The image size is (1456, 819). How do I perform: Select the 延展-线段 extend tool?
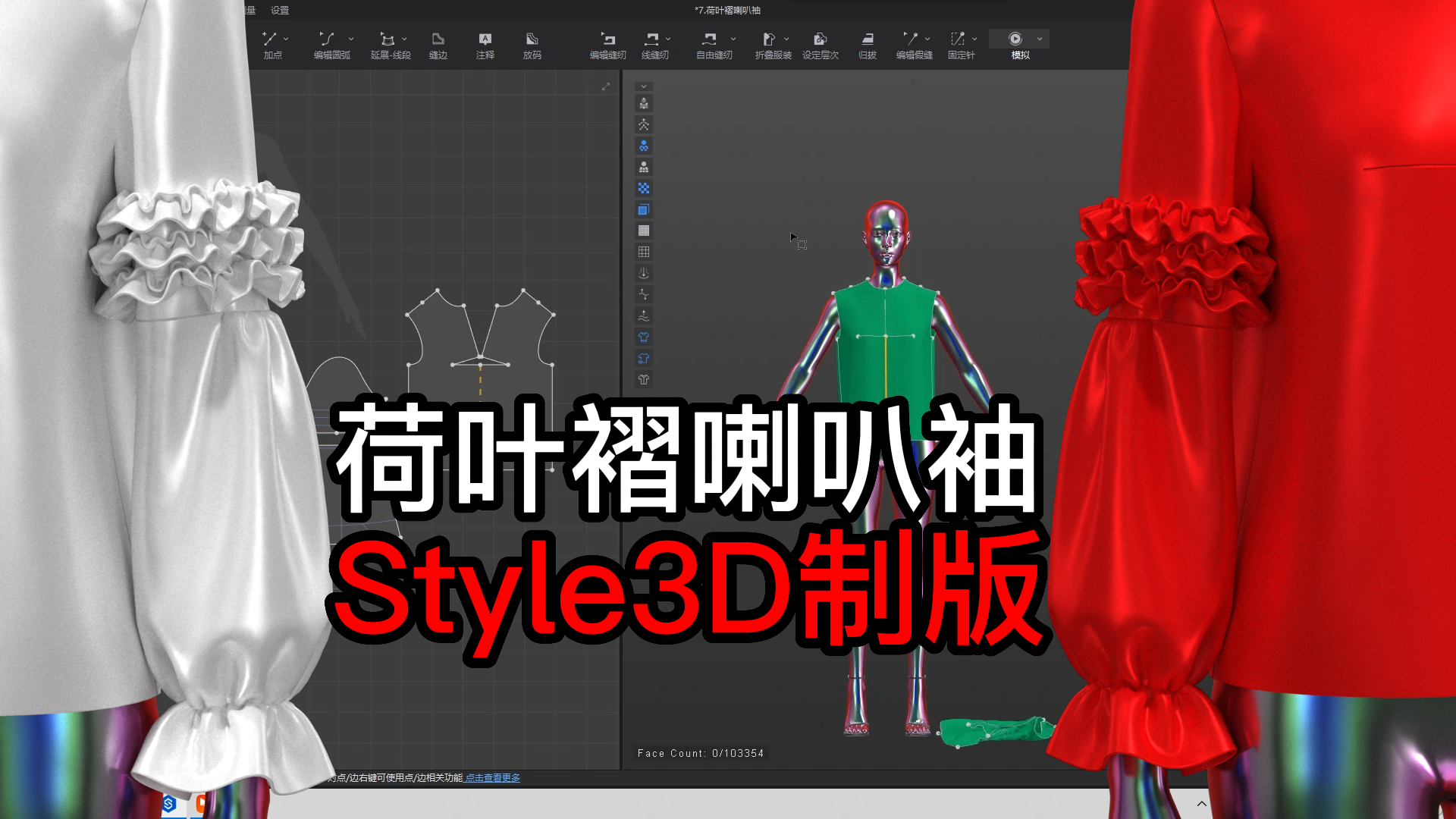[390, 45]
